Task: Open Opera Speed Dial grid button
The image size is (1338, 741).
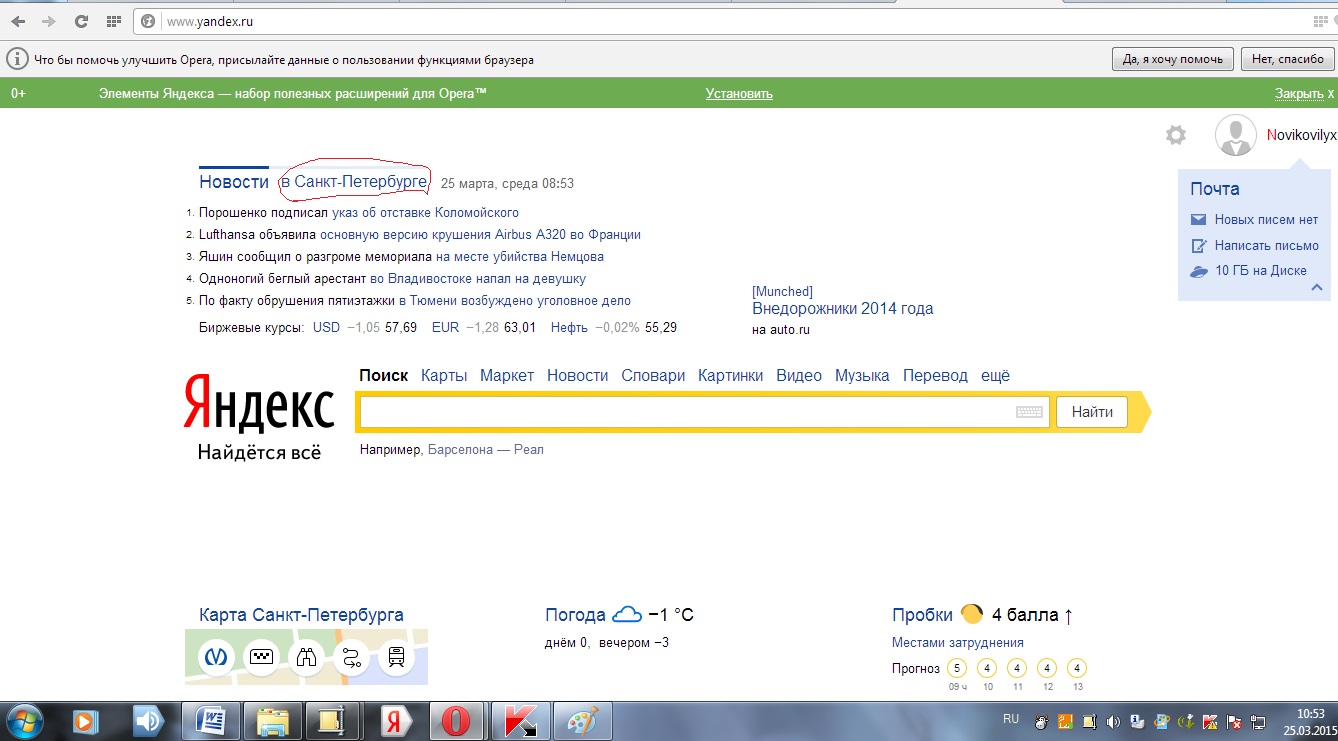Action: point(114,21)
